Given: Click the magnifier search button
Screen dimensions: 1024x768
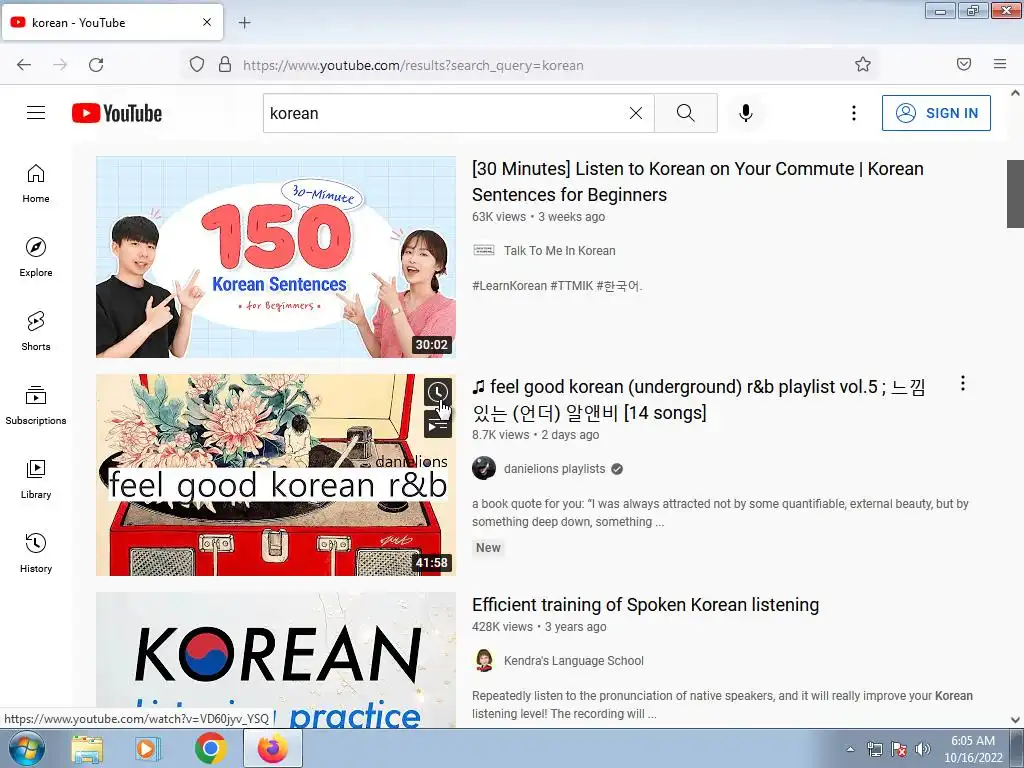Looking at the screenshot, I should coord(686,113).
